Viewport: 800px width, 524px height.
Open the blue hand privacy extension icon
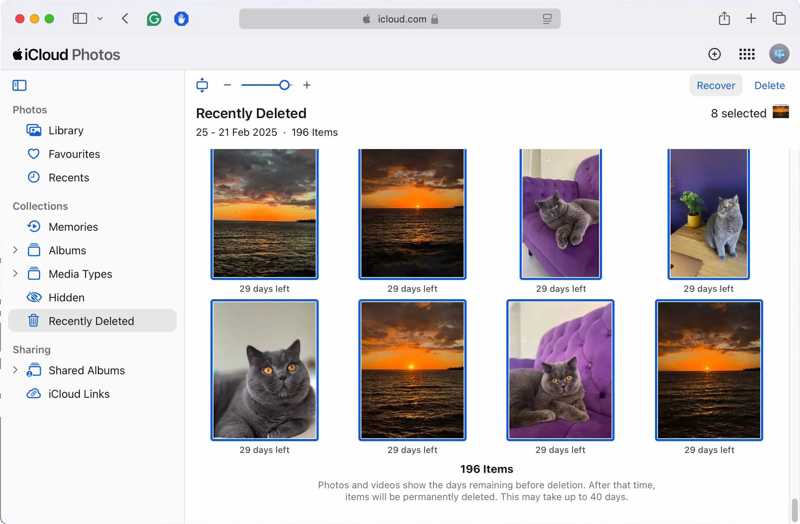pyautogui.click(x=181, y=19)
